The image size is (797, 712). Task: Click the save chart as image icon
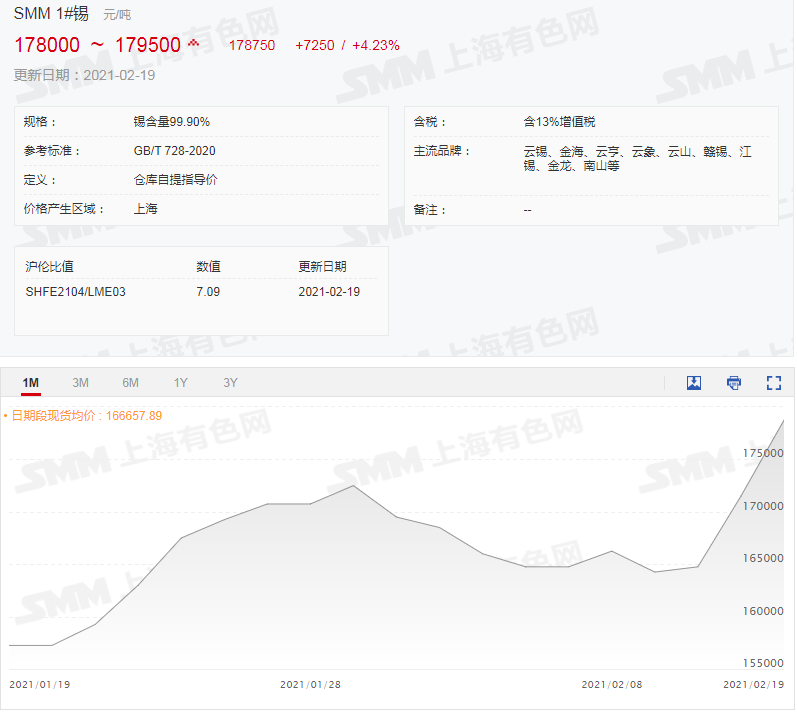pyautogui.click(x=694, y=383)
